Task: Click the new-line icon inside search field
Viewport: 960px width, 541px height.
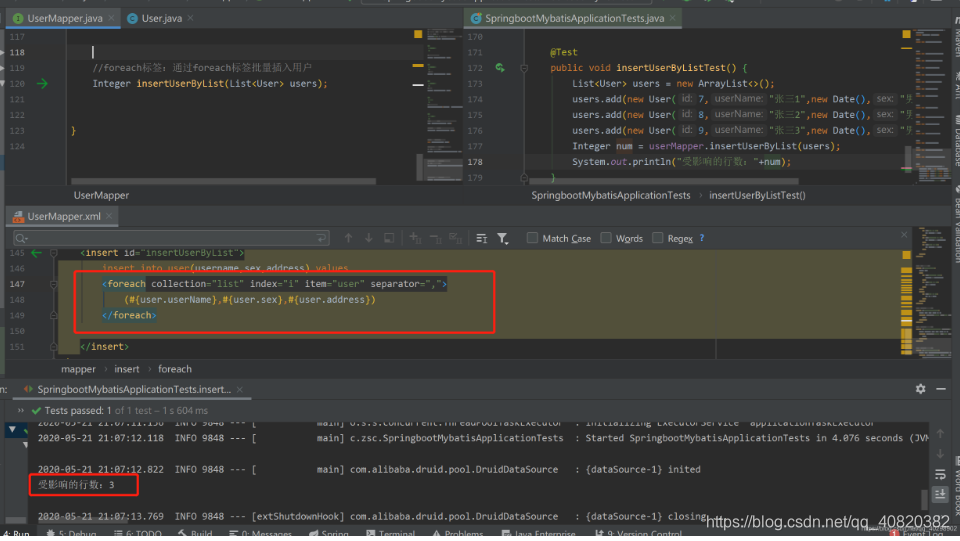Action: [321, 238]
